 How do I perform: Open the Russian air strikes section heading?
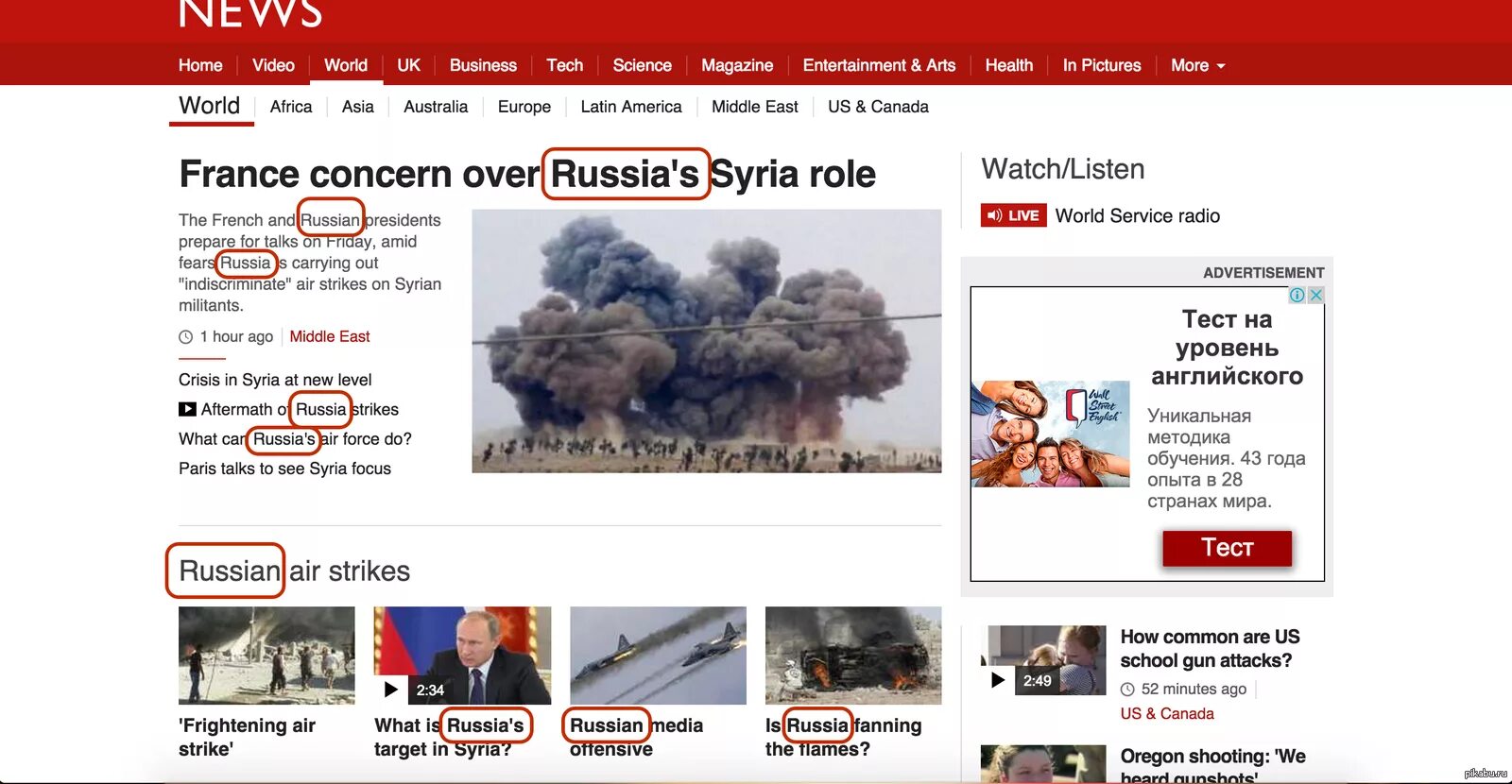pyautogui.click(x=294, y=571)
